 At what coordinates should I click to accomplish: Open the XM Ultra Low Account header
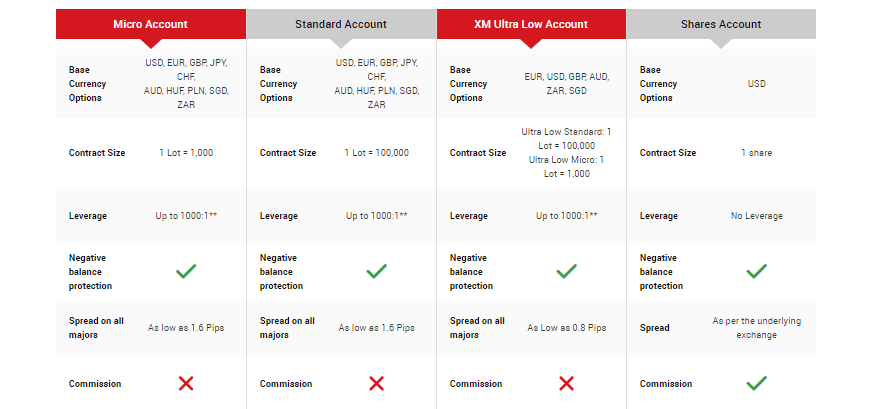pos(531,24)
